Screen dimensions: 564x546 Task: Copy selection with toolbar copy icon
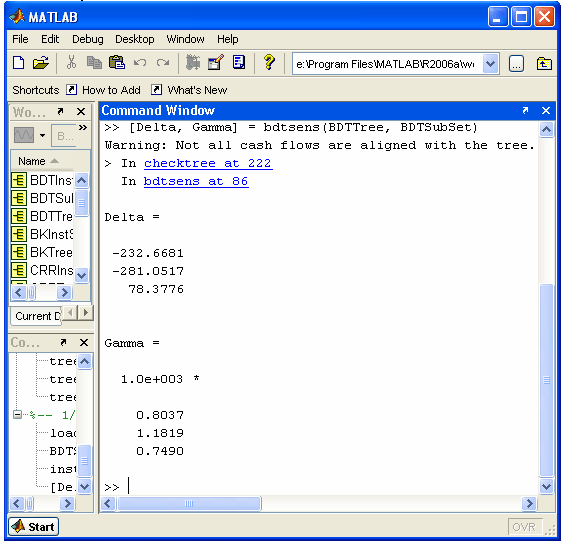tap(94, 63)
